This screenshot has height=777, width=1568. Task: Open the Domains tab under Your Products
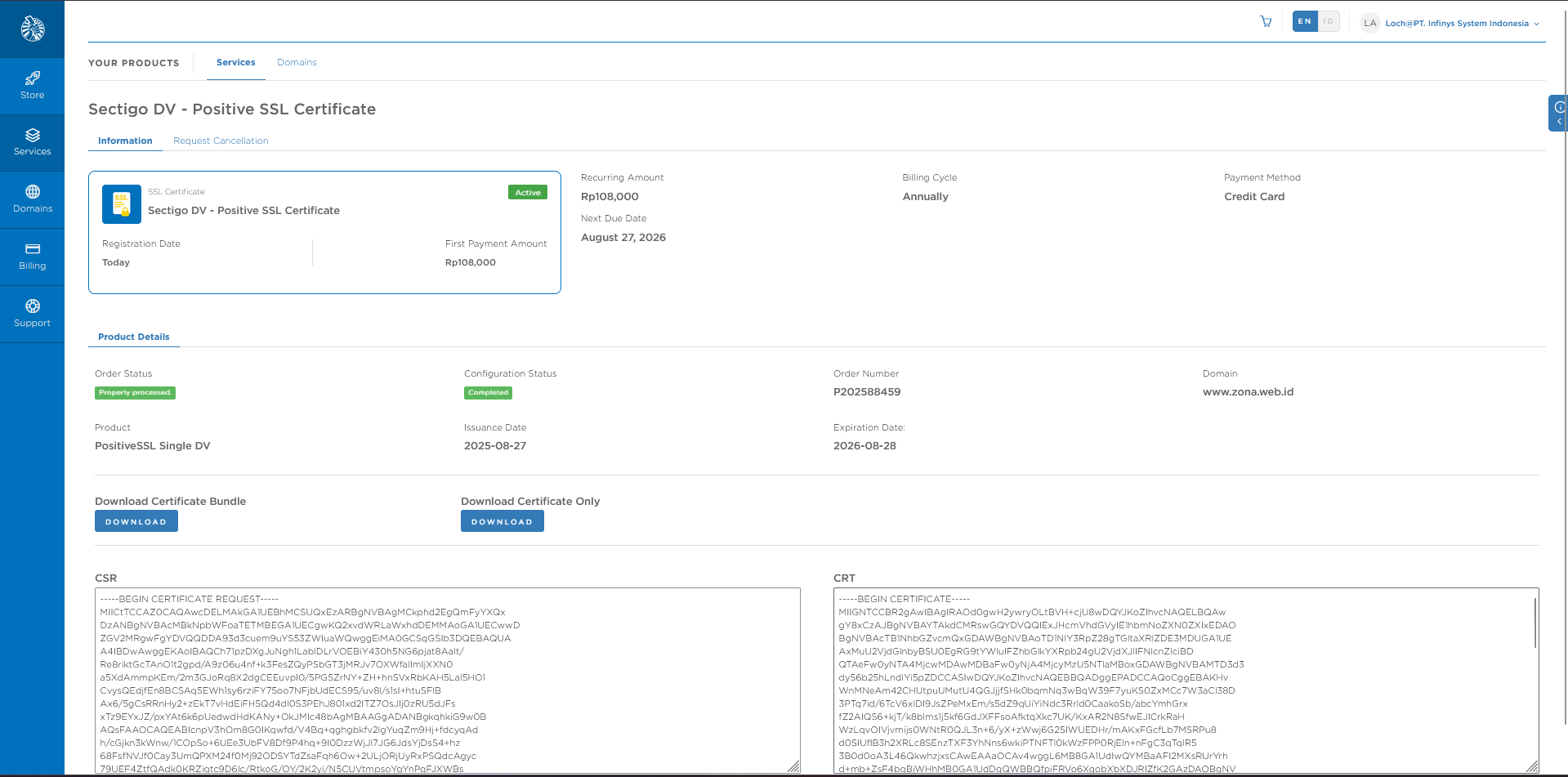pyautogui.click(x=297, y=62)
